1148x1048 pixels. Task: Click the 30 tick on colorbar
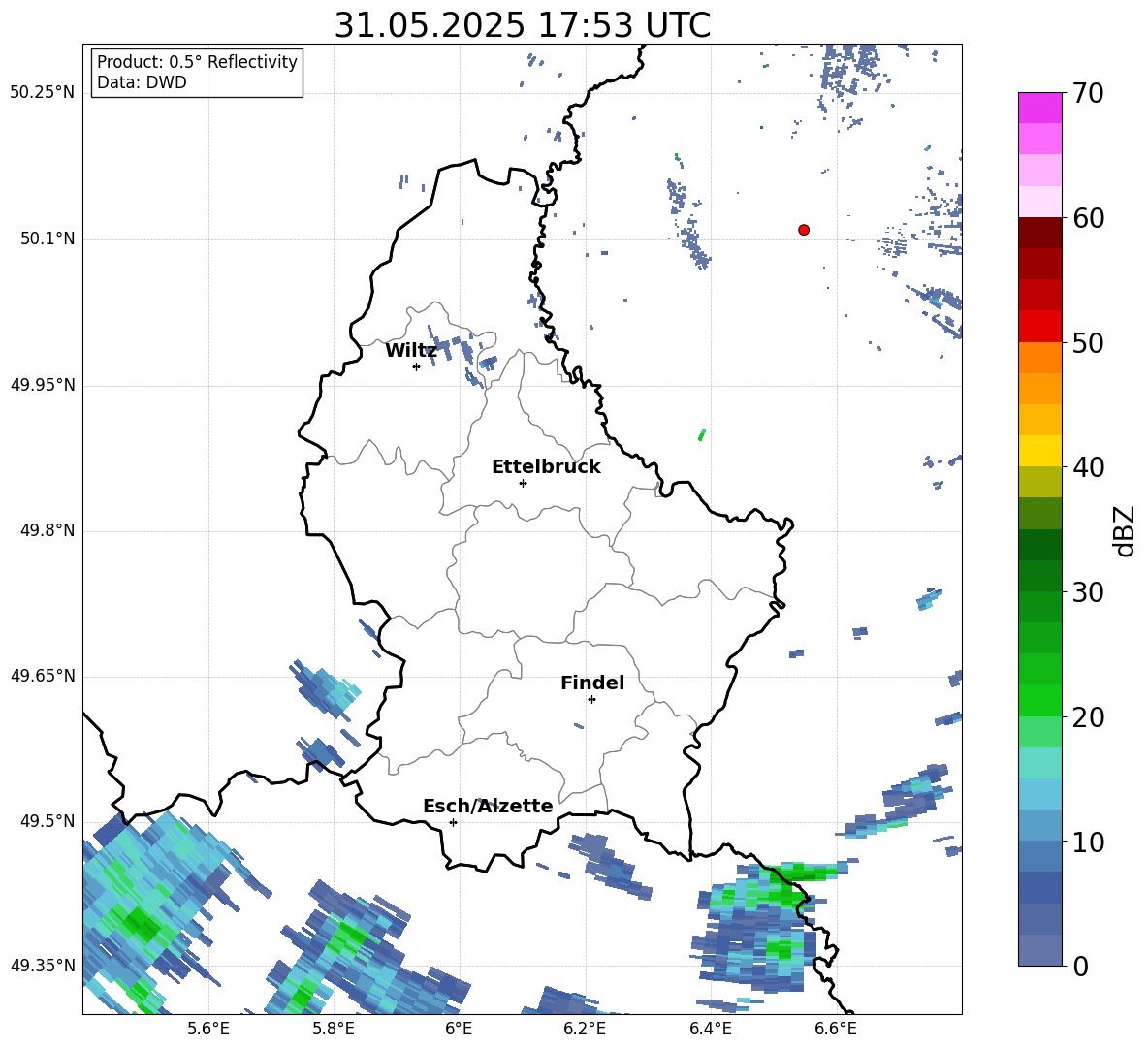tap(1088, 592)
